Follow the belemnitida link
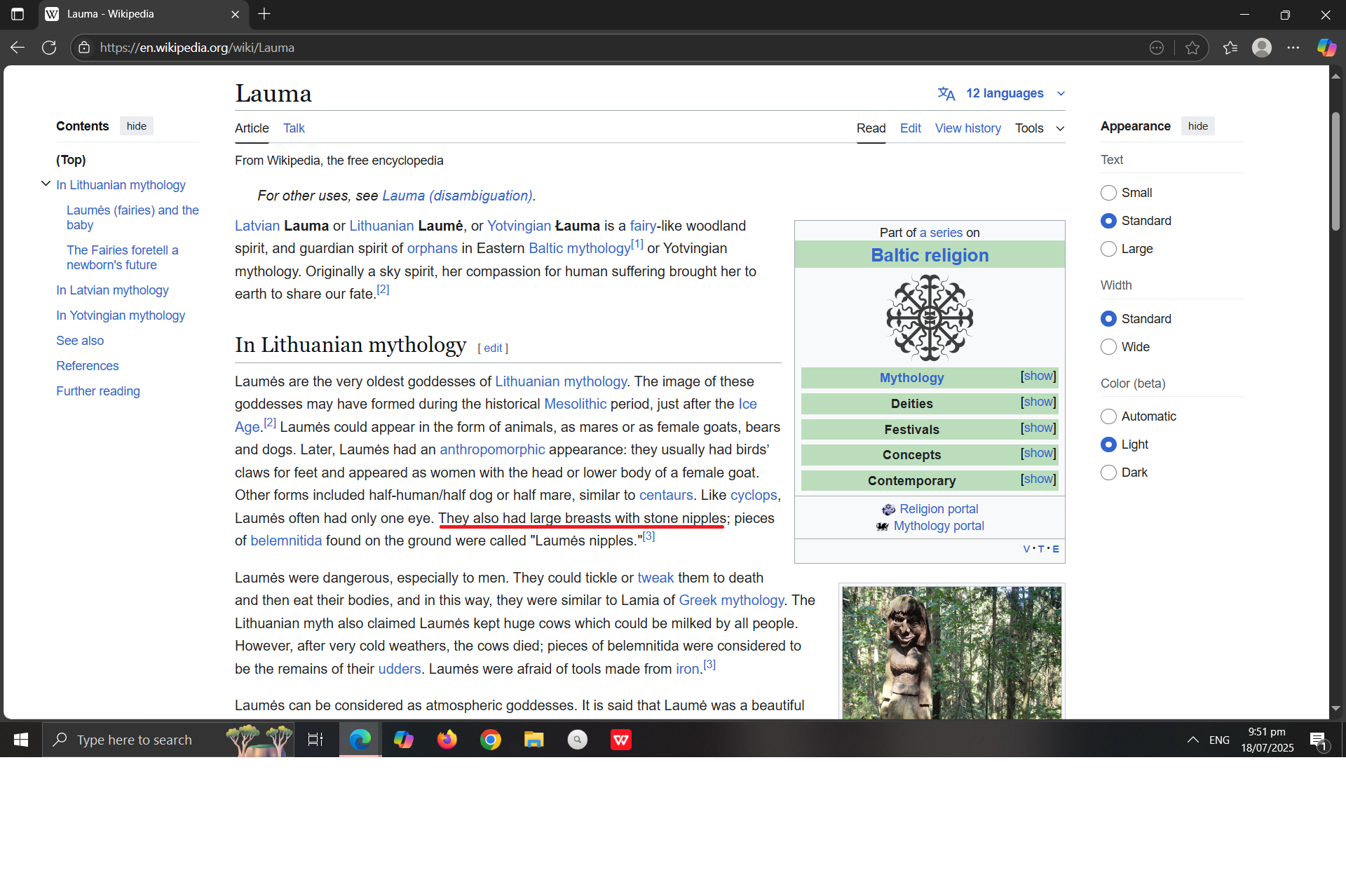The height and width of the screenshot is (896, 1346). 286,541
